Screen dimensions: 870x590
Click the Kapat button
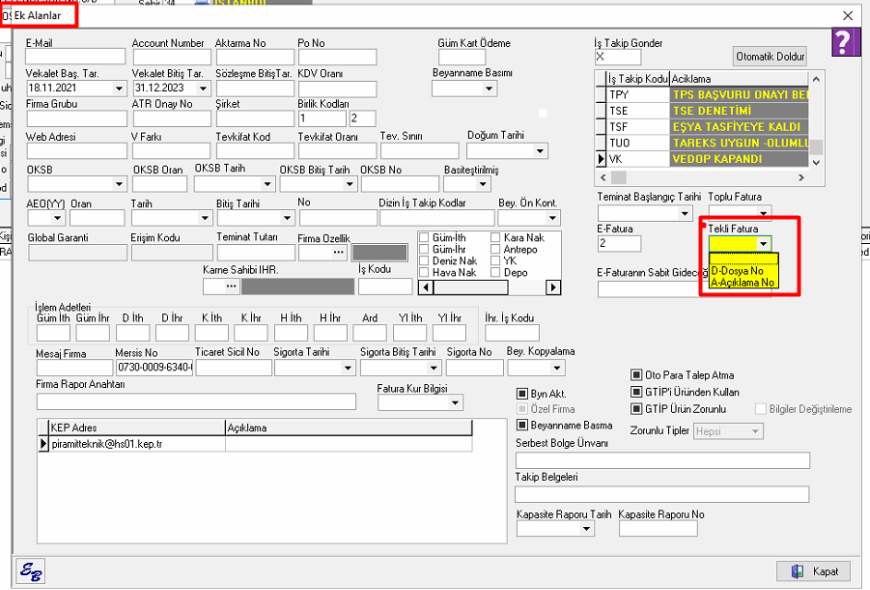coord(815,571)
